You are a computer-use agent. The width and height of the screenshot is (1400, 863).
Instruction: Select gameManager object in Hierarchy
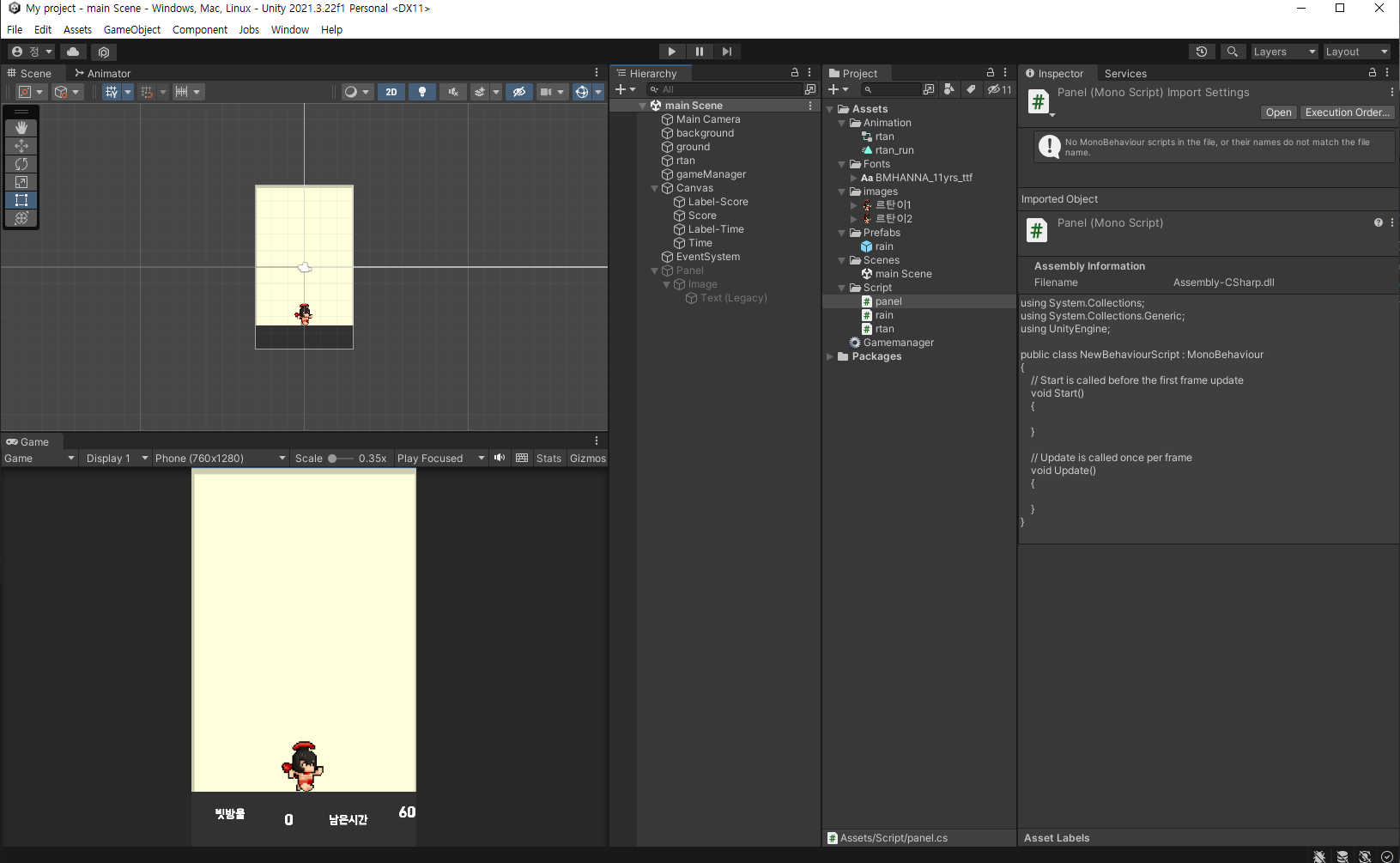pos(711,174)
